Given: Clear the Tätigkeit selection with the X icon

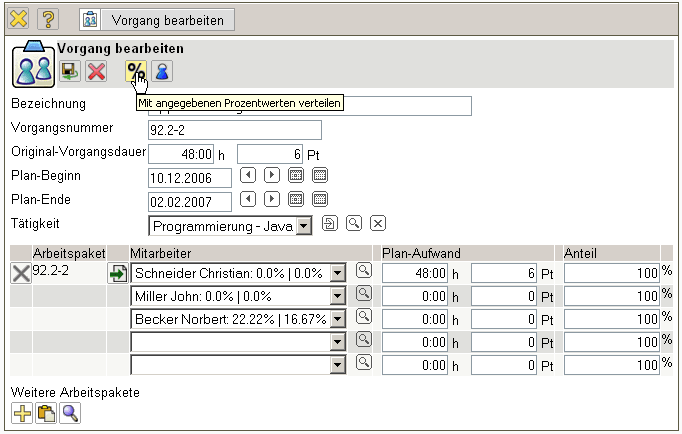Looking at the screenshot, I should point(379,223).
